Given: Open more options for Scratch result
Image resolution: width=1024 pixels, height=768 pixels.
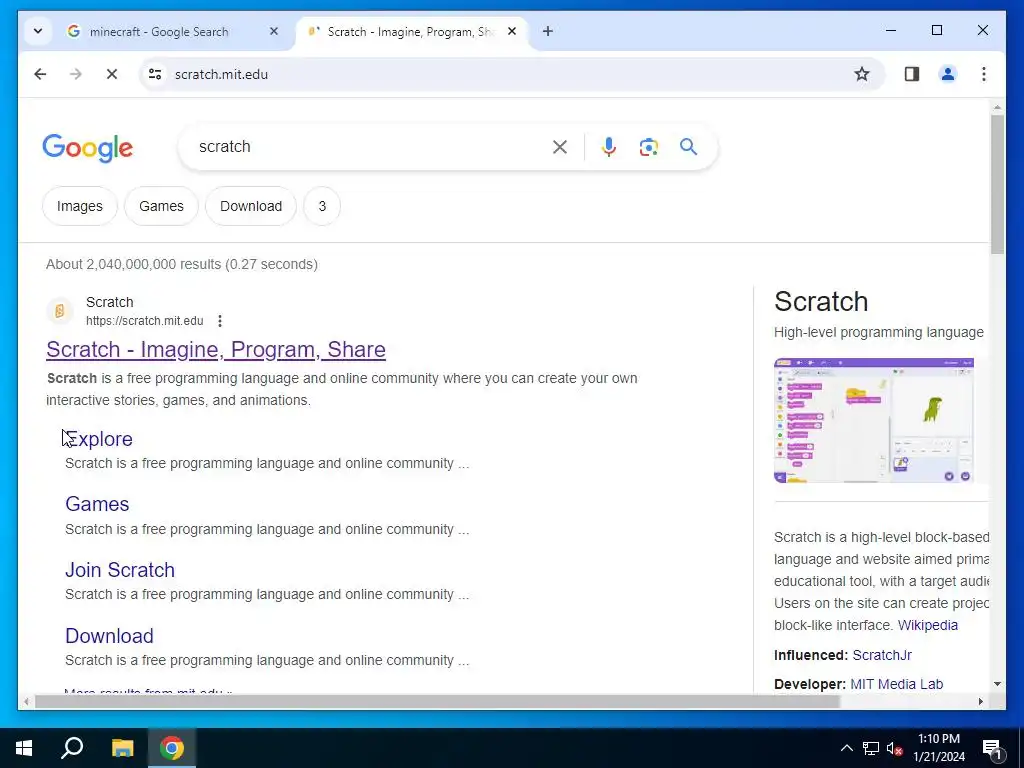Looking at the screenshot, I should tap(220, 321).
